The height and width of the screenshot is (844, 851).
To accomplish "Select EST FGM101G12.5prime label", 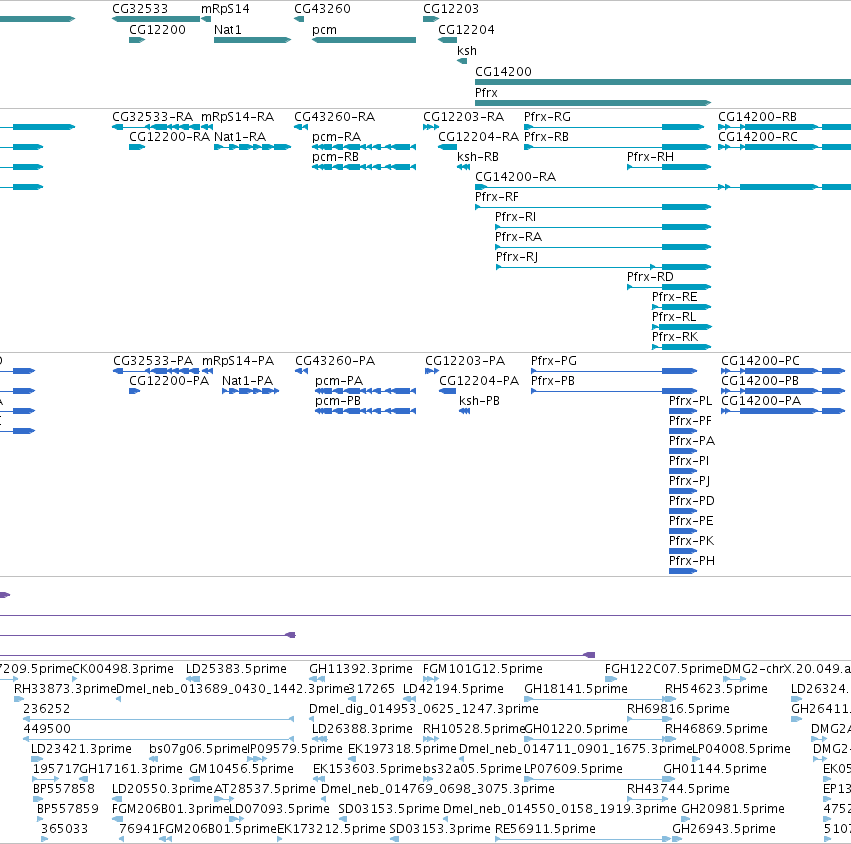I will [x=482, y=669].
